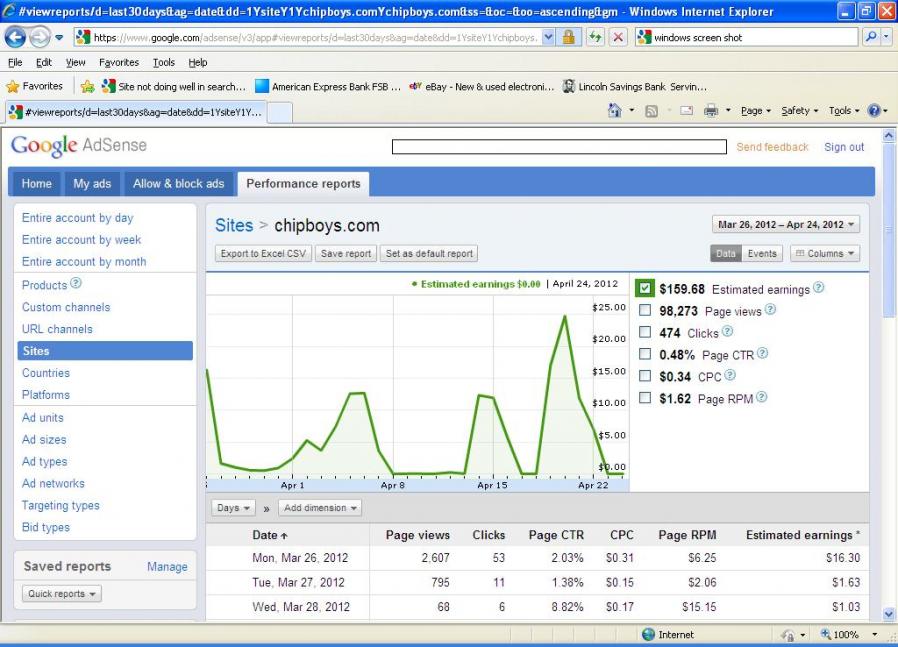Open the File menu
This screenshot has height=647, width=898.
(15, 62)
